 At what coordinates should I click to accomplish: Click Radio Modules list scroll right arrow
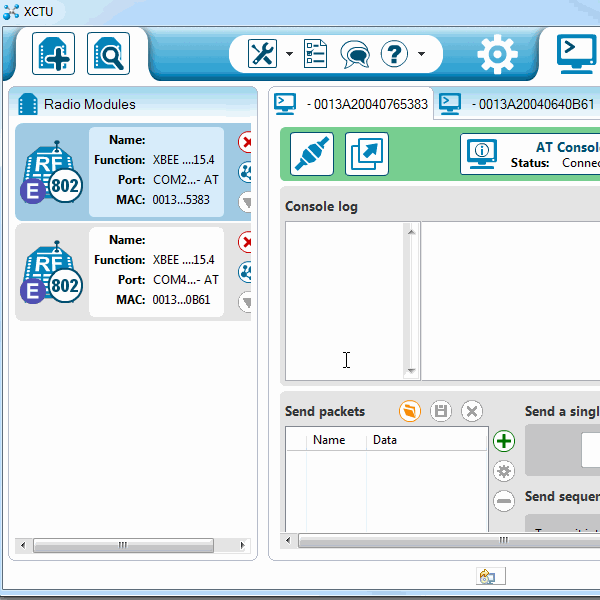[243, 545]
